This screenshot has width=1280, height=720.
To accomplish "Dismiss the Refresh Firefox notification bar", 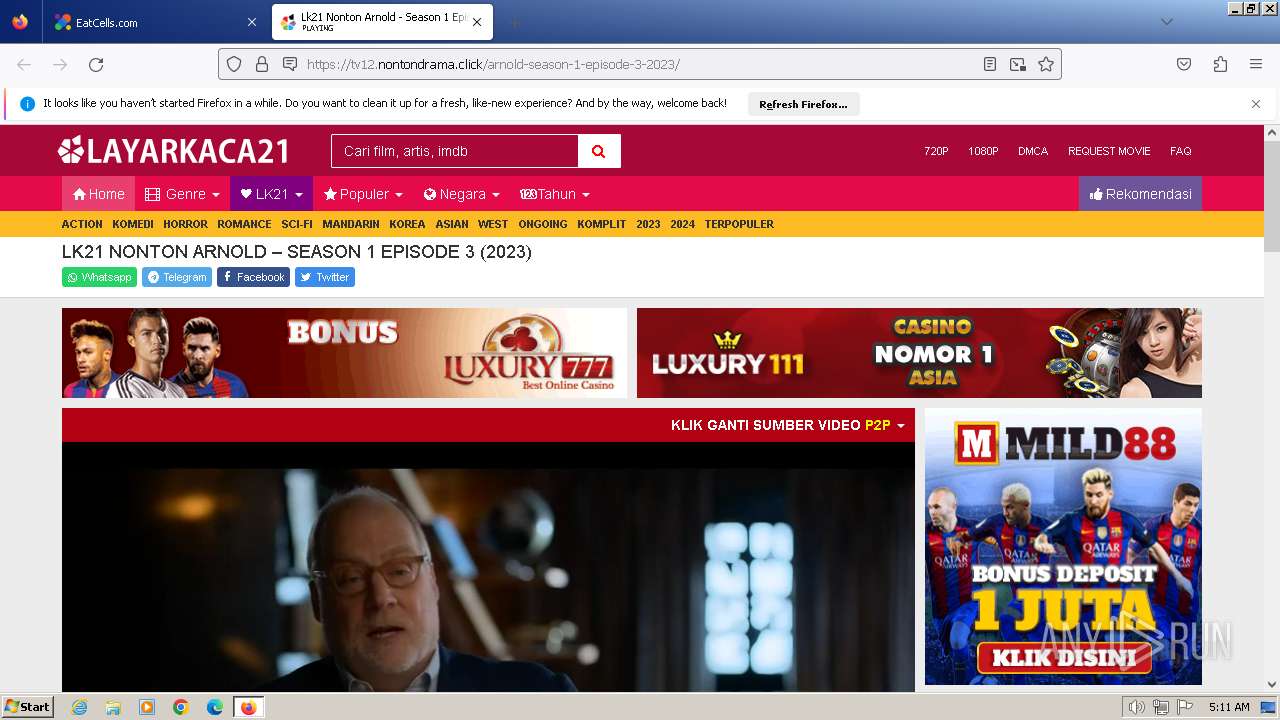I will click(1256, 104).
